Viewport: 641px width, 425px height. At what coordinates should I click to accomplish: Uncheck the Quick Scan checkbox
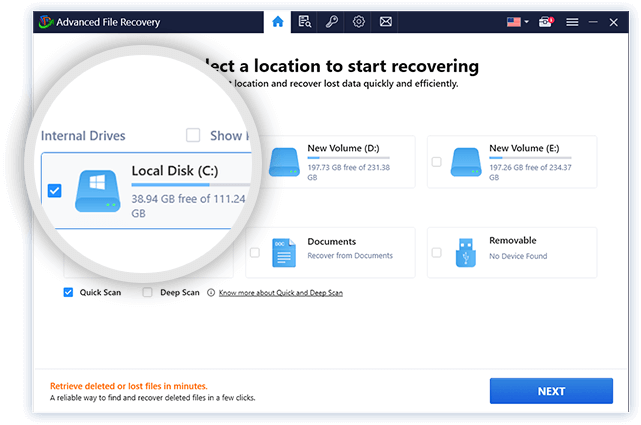(x=68, y=292)
